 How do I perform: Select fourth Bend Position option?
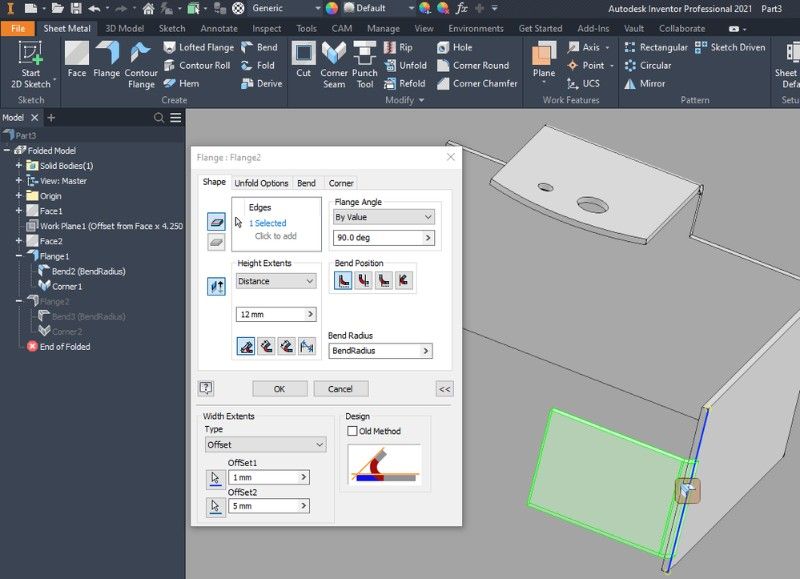click(x=404, y=281)
